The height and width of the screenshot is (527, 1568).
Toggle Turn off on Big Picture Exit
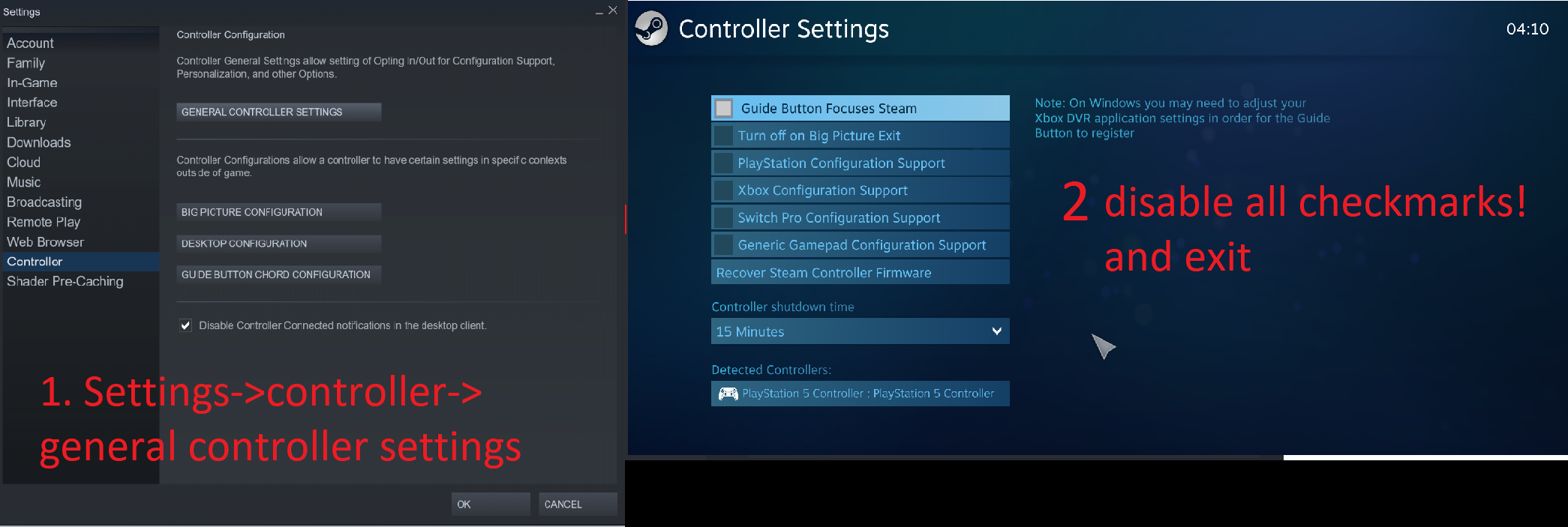(x=724, y=136)
